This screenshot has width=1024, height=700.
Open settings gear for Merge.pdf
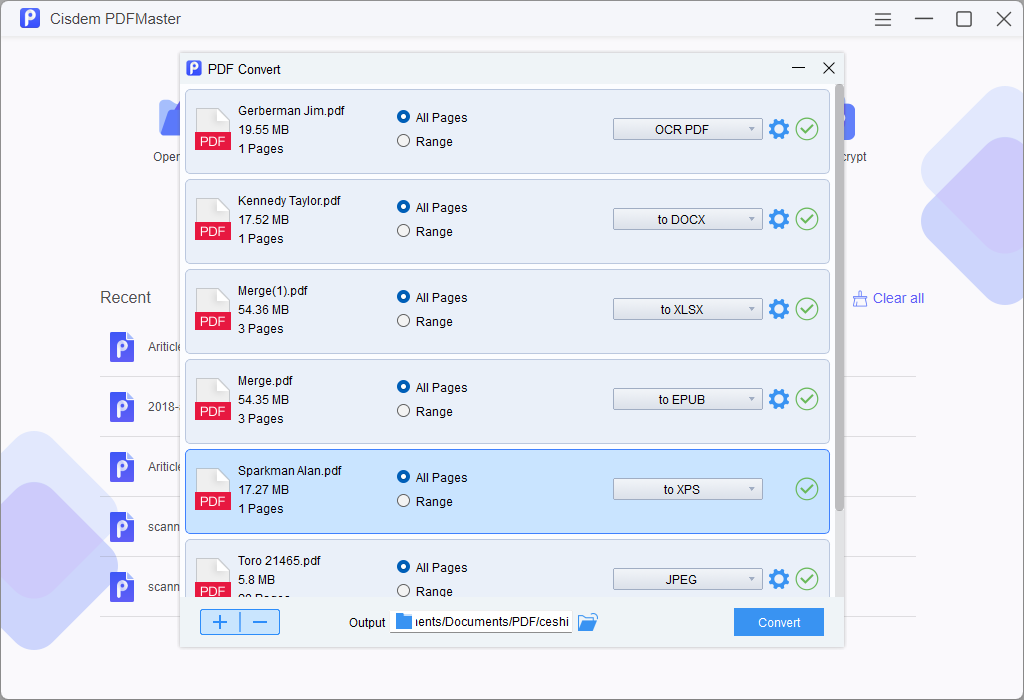point(779,399)
